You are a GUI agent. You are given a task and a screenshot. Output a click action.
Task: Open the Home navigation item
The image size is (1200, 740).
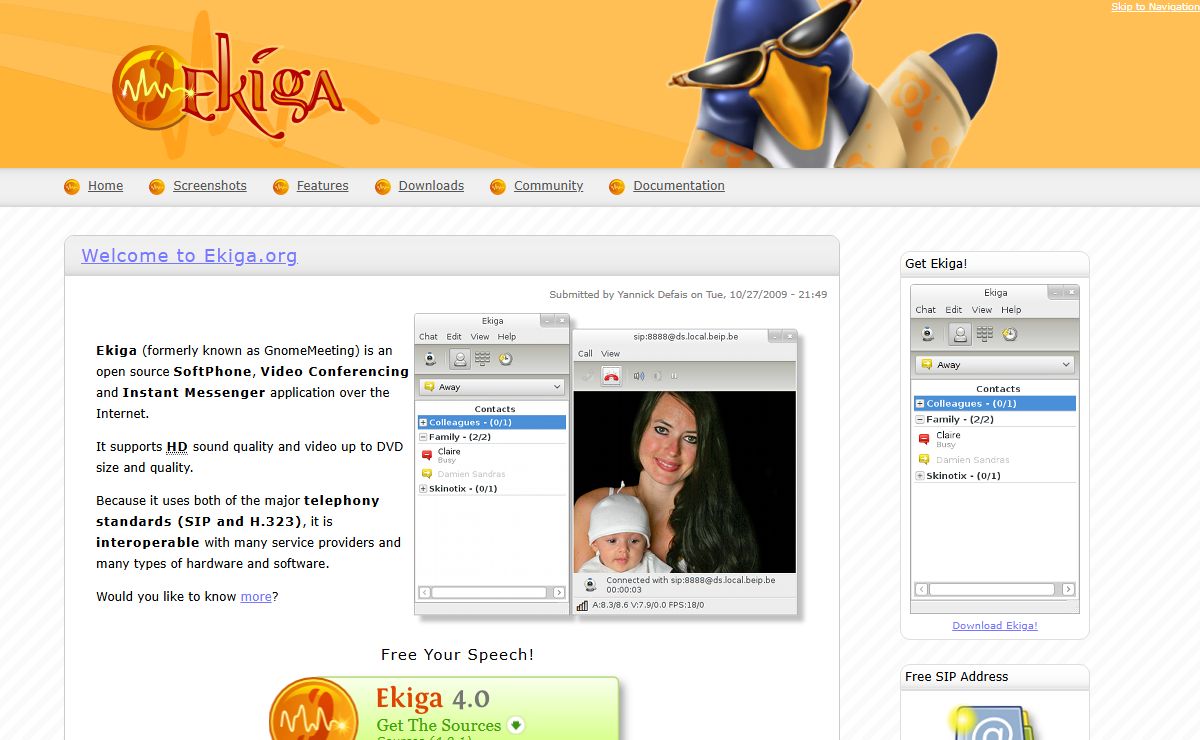coord(105,186)
